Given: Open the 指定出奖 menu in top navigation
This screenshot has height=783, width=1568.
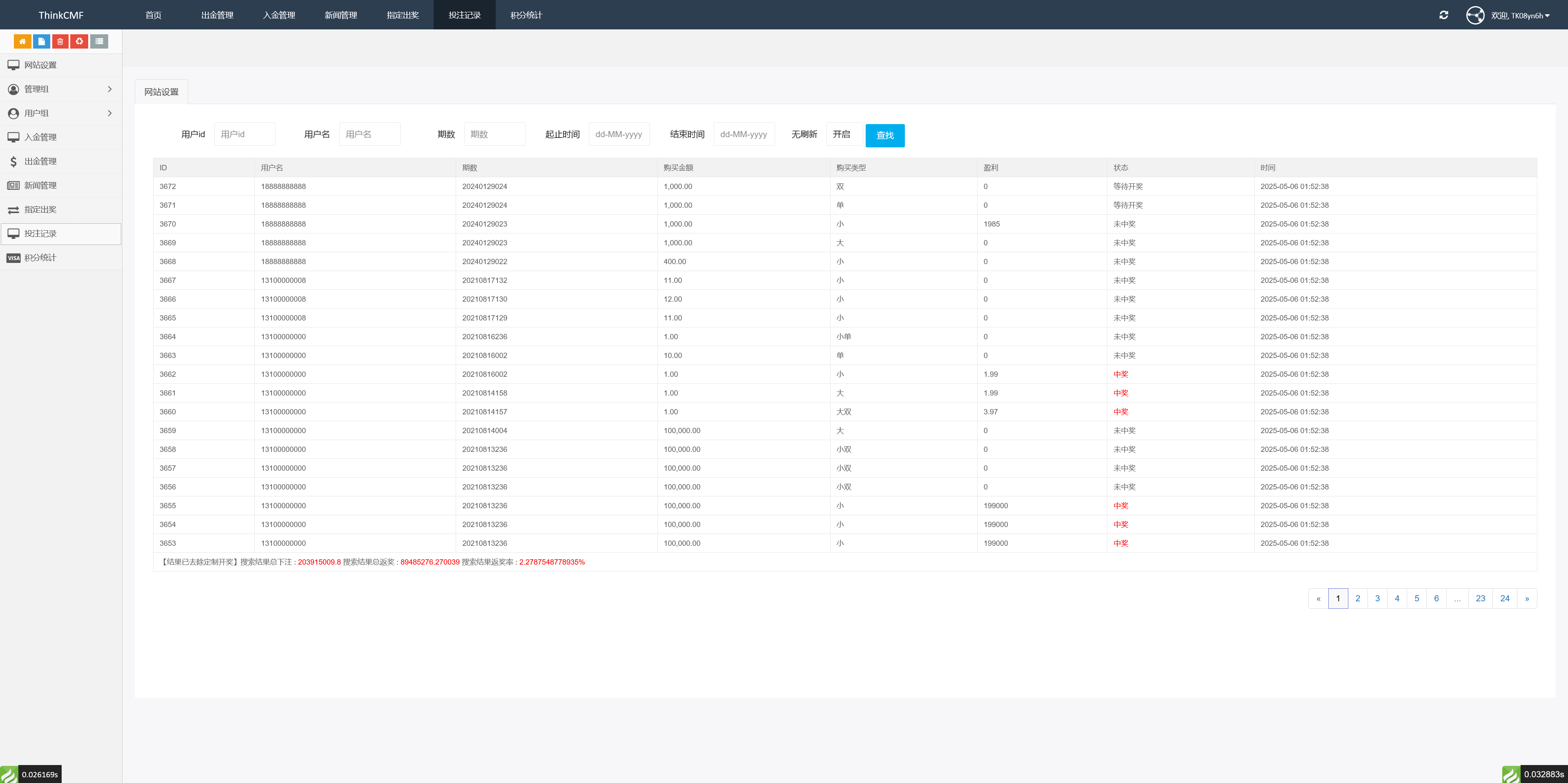Looking at the screenshot, I should pyautogui.click(x=403, y=15).
